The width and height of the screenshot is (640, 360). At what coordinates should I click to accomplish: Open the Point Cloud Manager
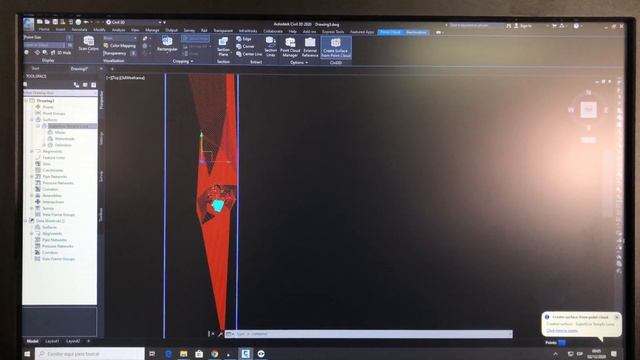pyautogui.click(x=290, y=47)
